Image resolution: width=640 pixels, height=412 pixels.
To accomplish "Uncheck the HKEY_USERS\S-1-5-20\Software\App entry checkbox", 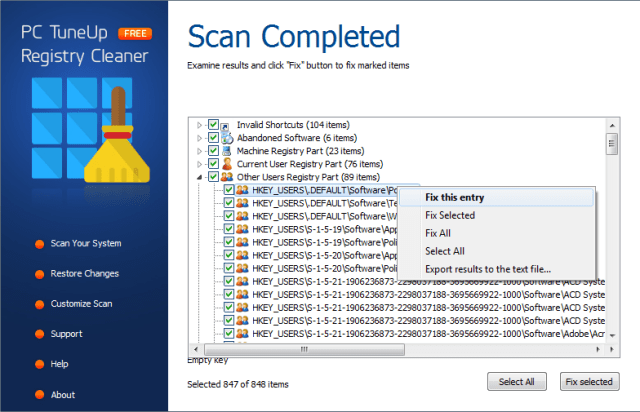I will coord(229,255).
